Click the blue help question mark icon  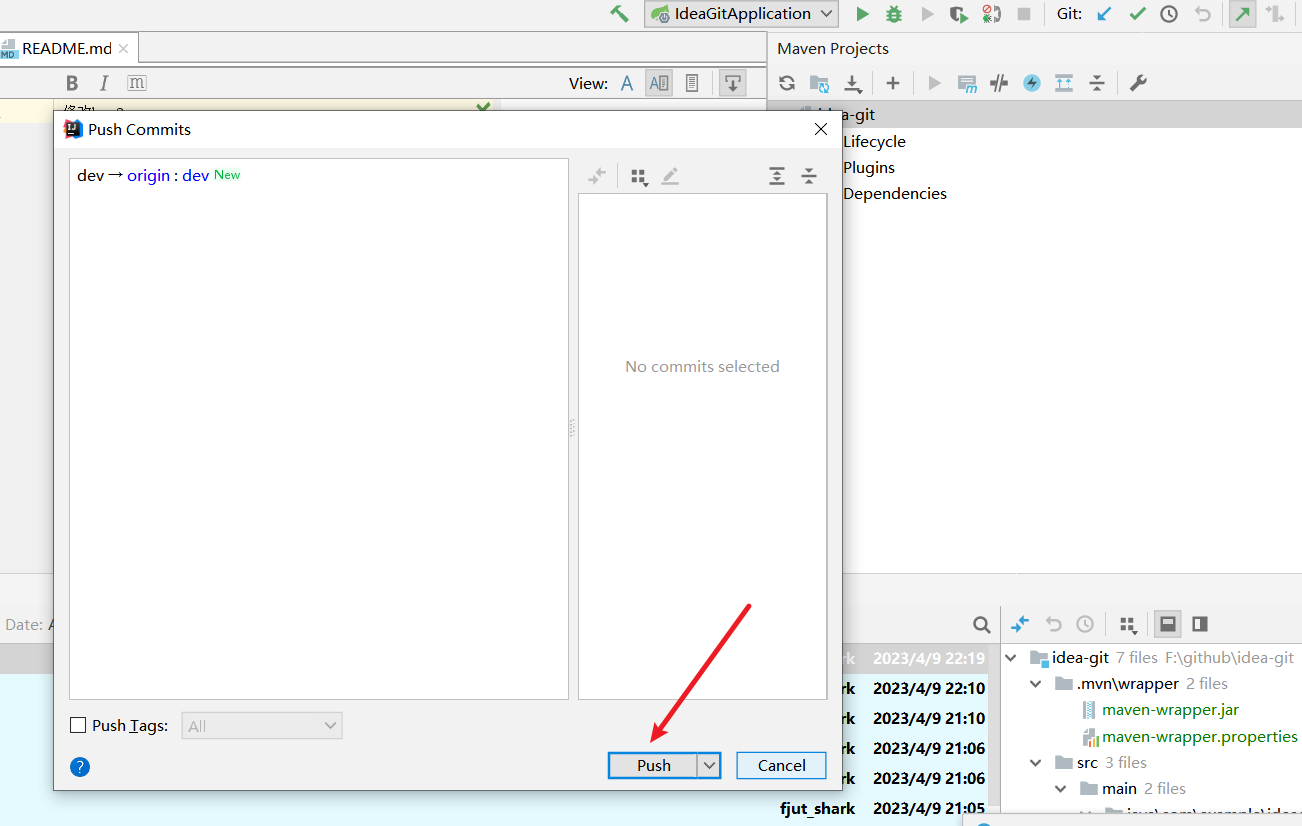tap(80, 767)
